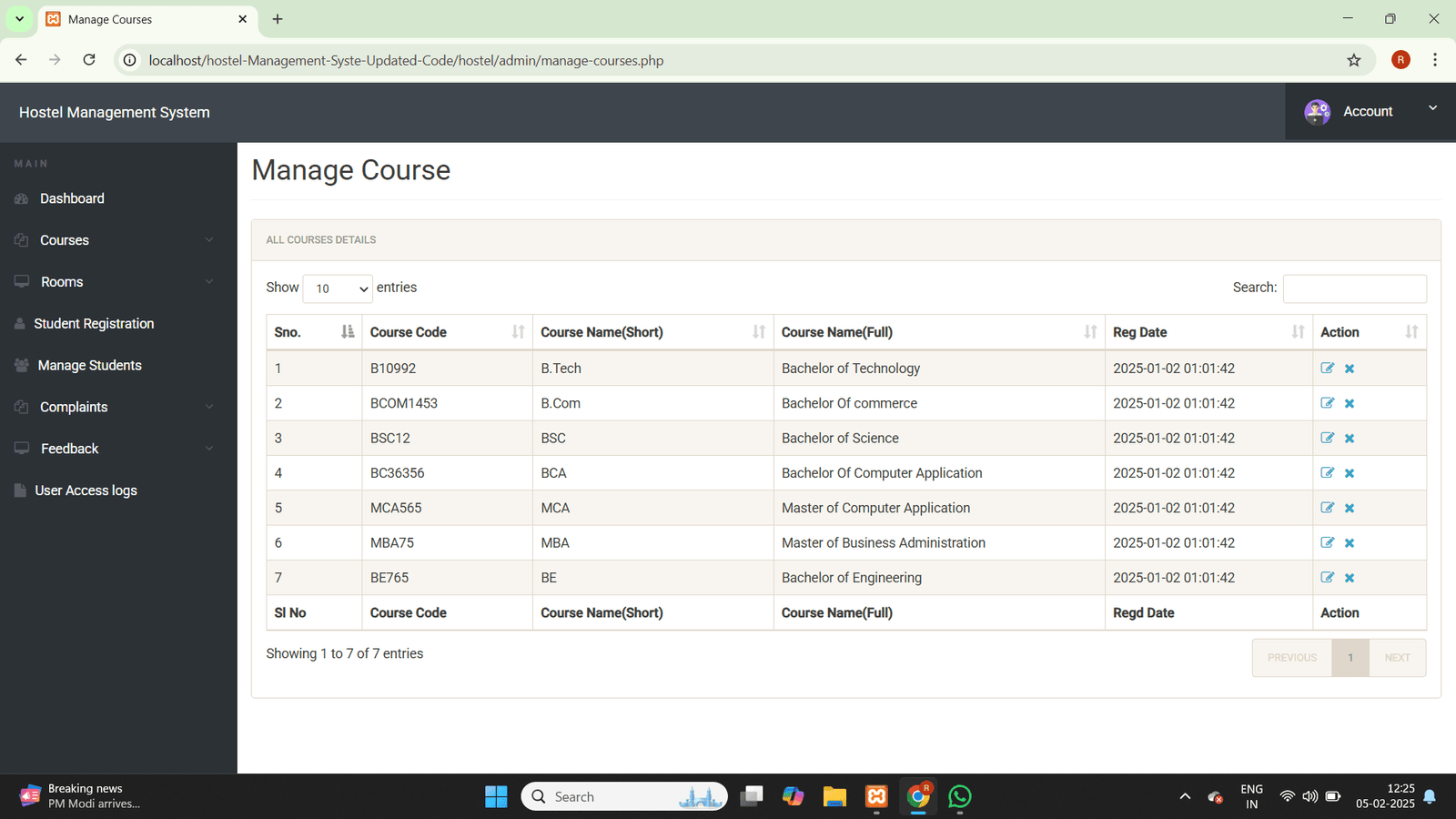Delete the BSC course entry
This screenshot has width=1456, height=819.
[1350, 439]
